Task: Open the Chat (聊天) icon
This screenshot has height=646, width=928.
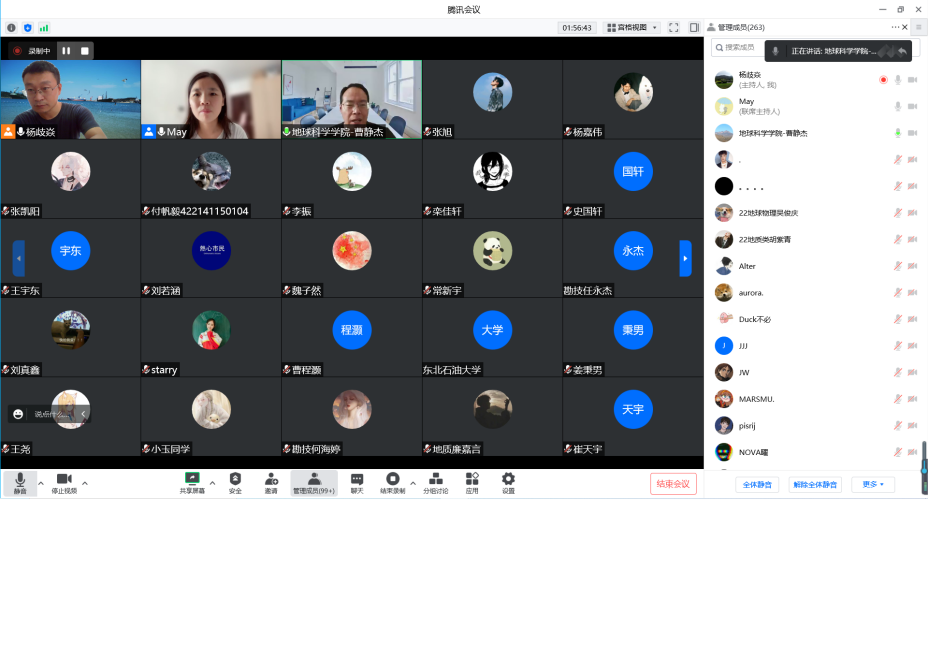Action: pos(356,480)
